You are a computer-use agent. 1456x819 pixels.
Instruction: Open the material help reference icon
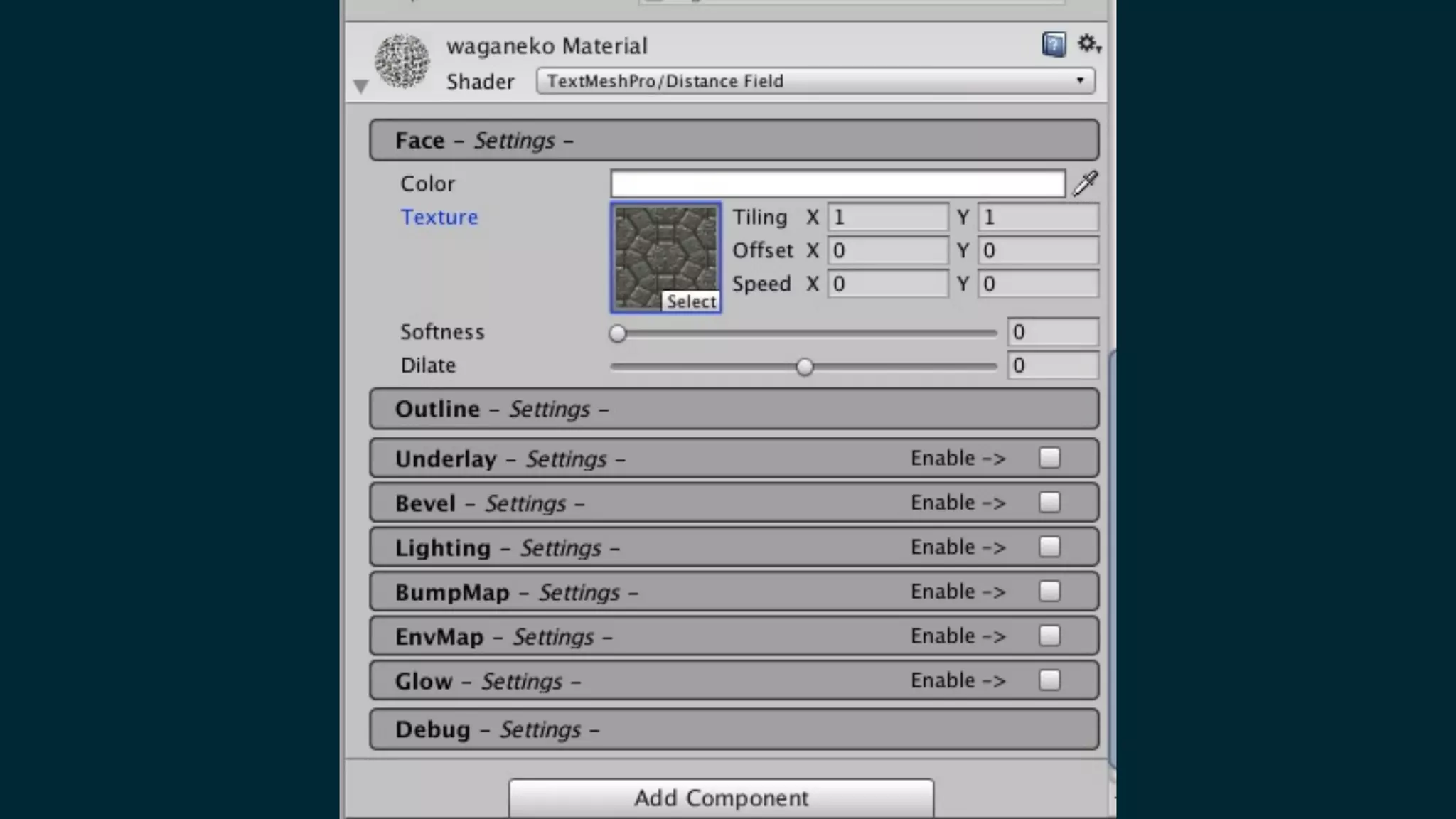pos(1053,45)
